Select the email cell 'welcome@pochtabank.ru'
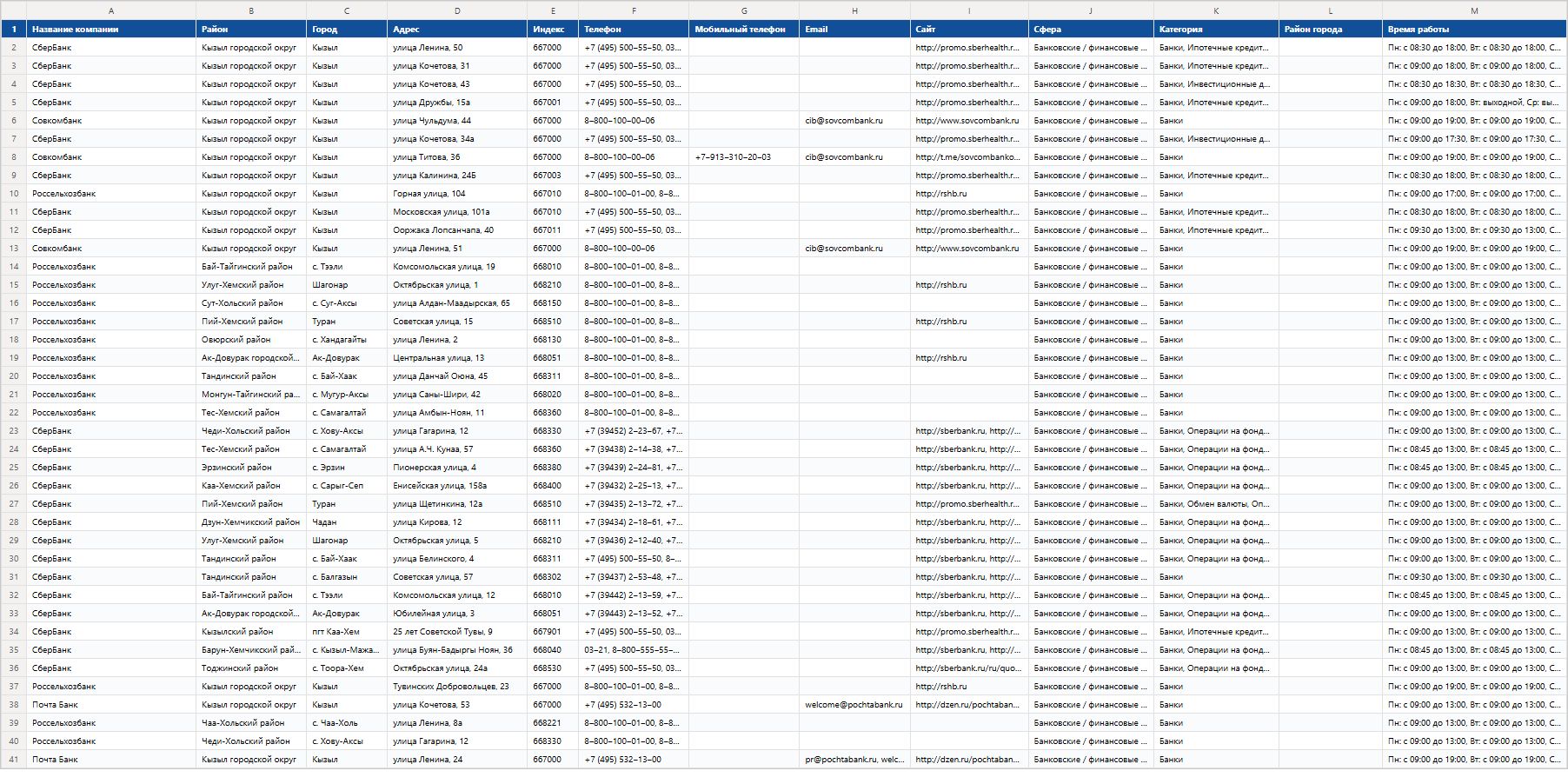 (x=854, y=705)
